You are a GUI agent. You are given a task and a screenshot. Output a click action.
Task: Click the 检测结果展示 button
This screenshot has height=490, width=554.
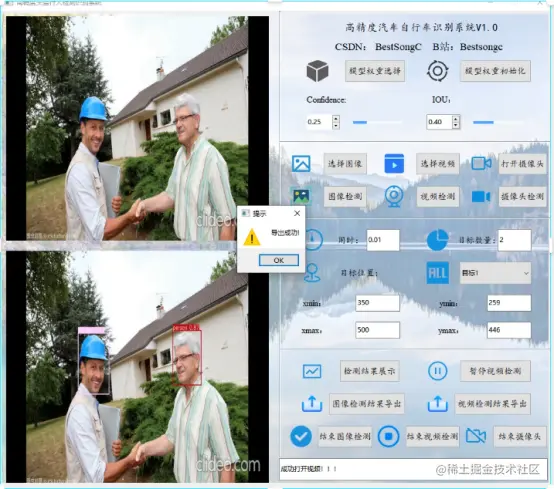(x=370, y=371)
